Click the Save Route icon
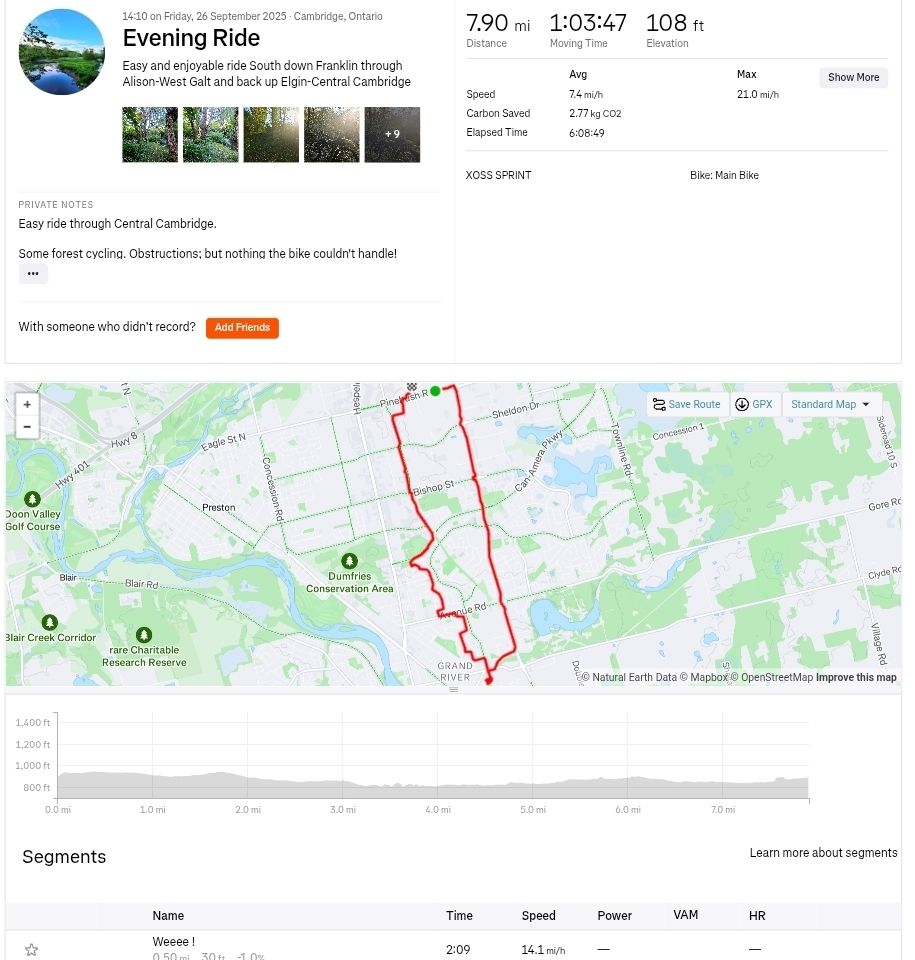This screenshot has height=960, width=915. [659, 405]
